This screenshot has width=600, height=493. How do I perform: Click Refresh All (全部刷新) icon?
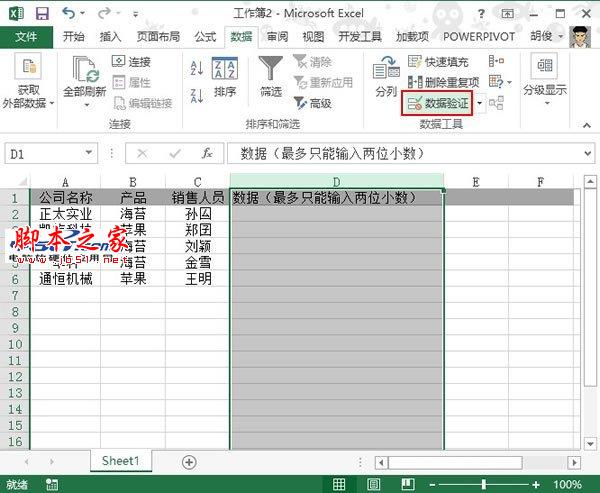(x=85, y=69)
